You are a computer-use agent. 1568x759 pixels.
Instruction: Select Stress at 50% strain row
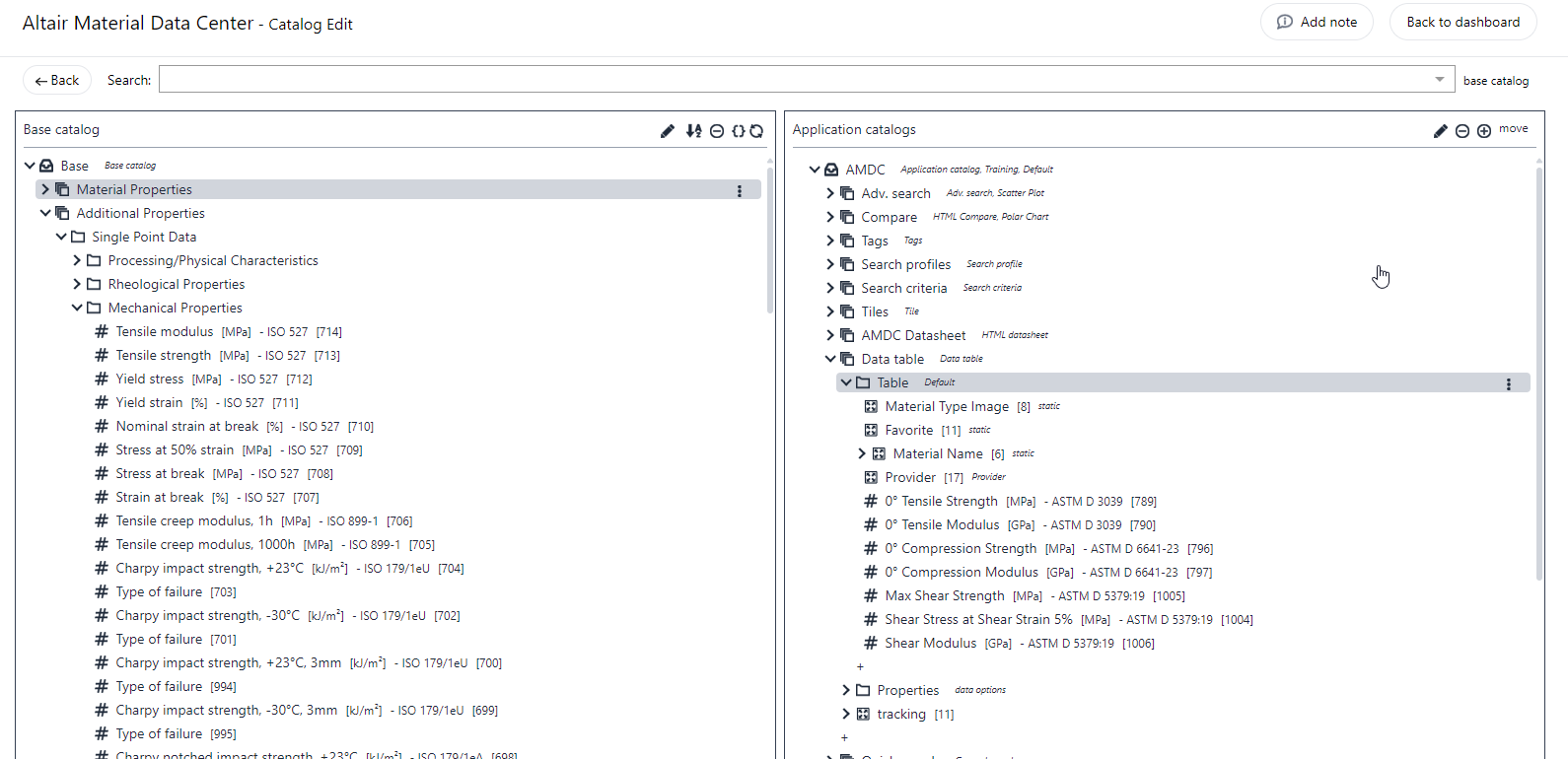tap(228, 449)
